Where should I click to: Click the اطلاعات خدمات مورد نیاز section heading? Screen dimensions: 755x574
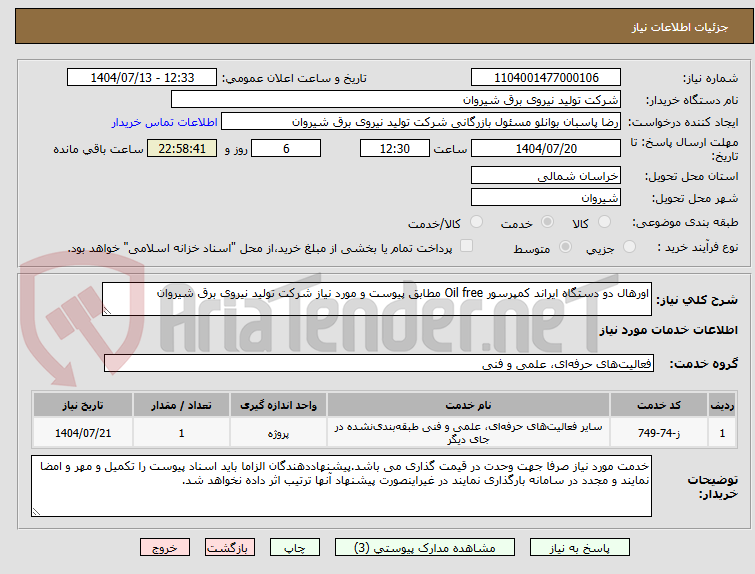pyautogui.click(x=668, y=330)
